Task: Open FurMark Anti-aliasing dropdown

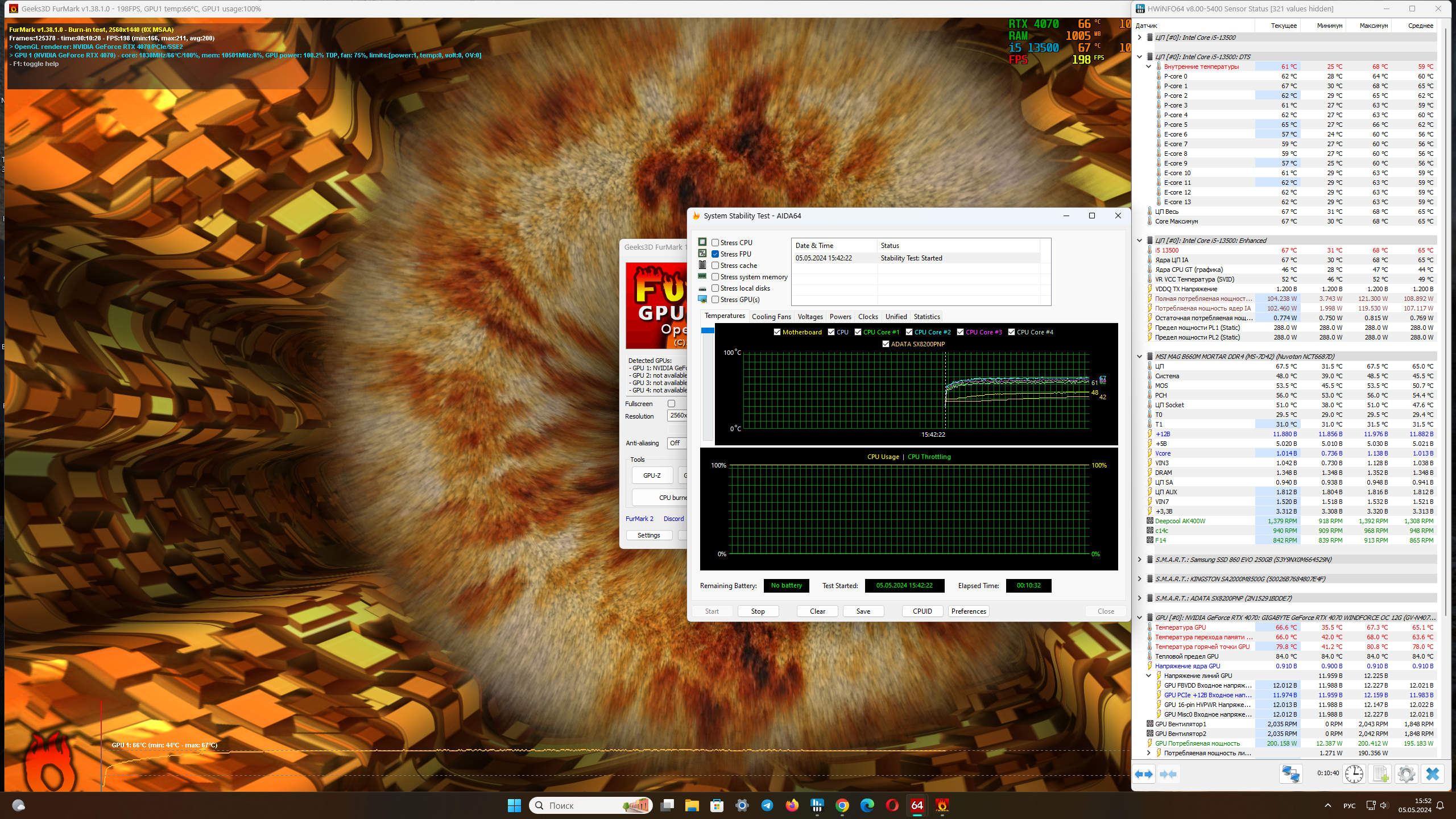Action: [x=677, y=443]
